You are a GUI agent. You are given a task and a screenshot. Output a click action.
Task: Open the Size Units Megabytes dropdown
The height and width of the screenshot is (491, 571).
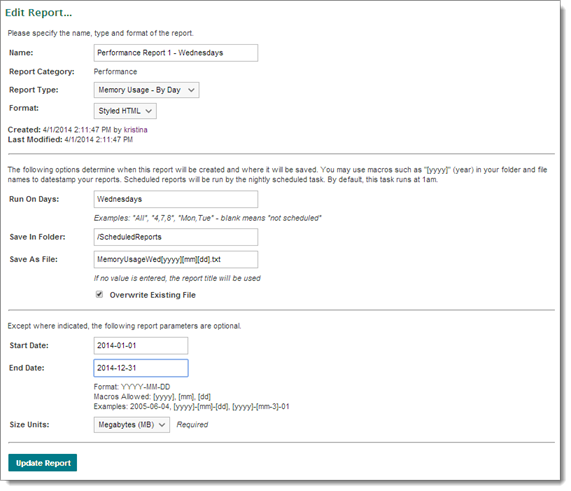[132, 425]
